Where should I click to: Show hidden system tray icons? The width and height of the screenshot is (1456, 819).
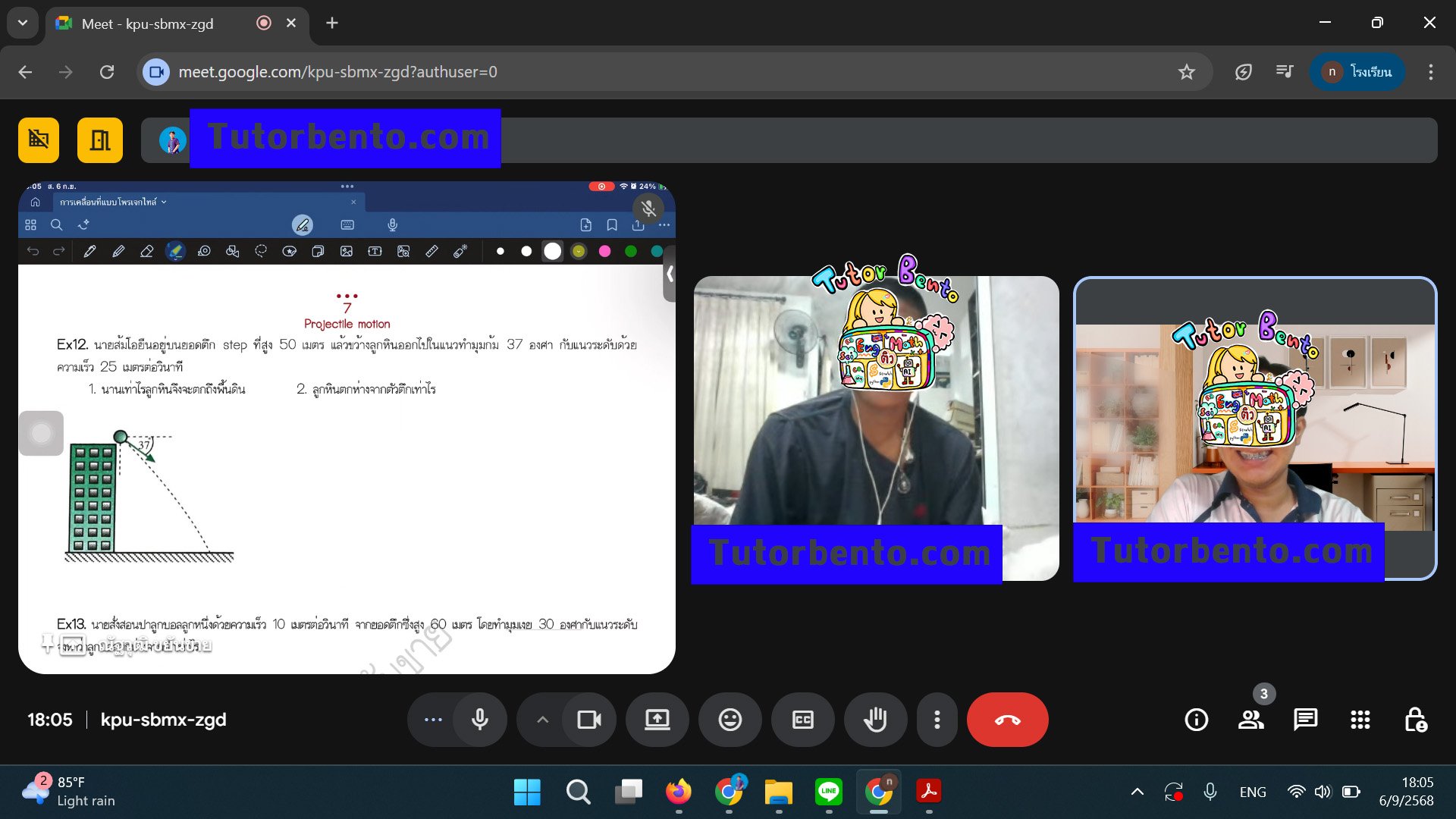[x=1137, y=792]
